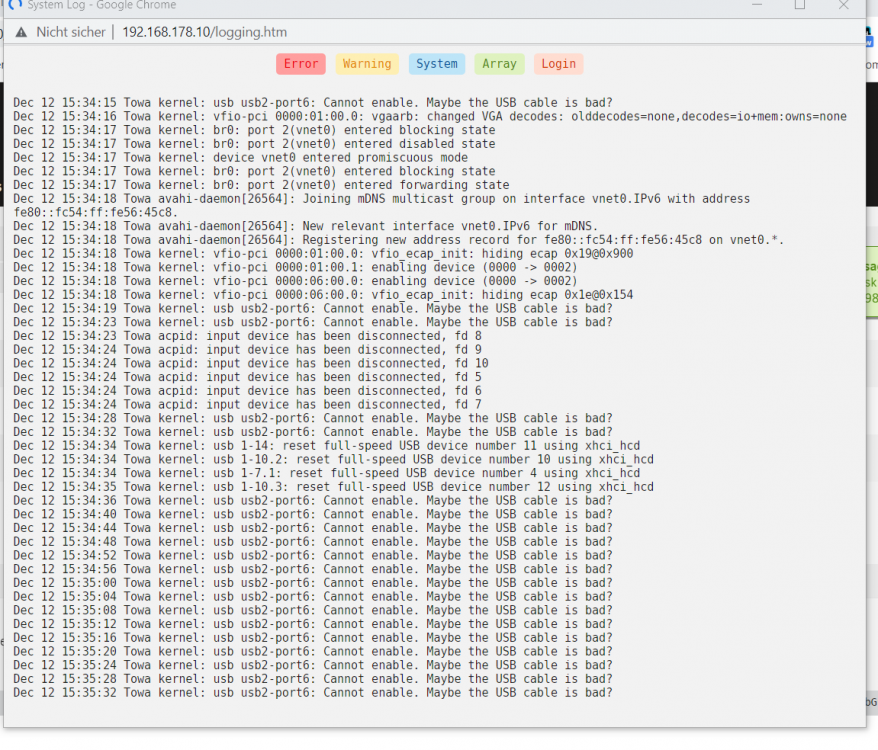This screenshot has width=878, height=750.
Task: Select log line 'vgaarb: changed VGA decodes'
Action: pyautogui.click(x=430, y=117)
